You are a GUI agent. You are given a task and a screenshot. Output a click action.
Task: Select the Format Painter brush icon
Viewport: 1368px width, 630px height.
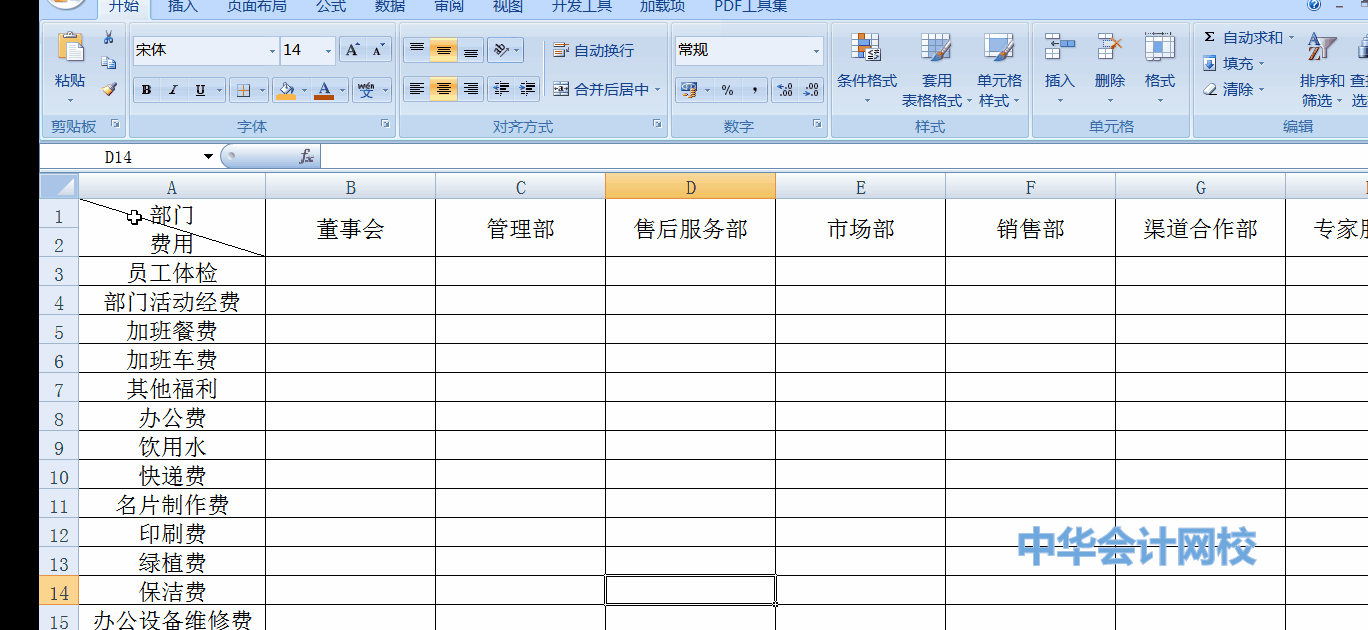[x=109, y=88]
